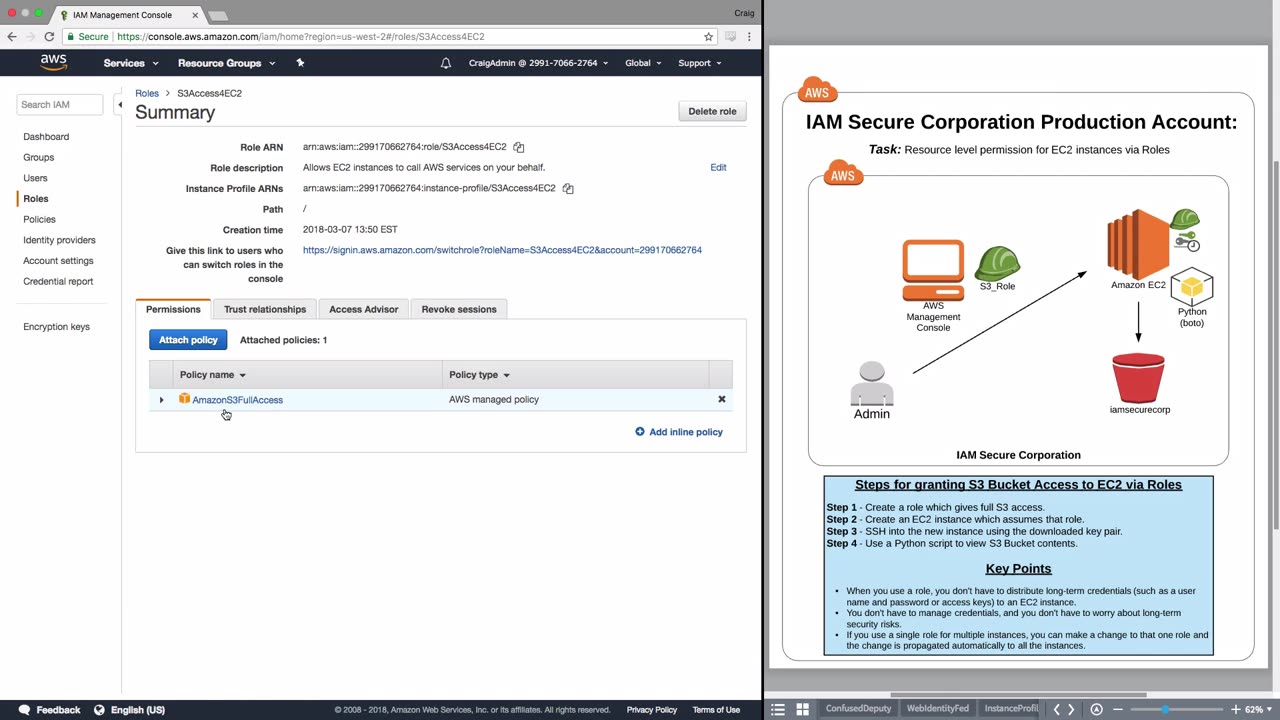Click the Delete role button
This screenshot has width=1280, height=720.
click(712, 111)
